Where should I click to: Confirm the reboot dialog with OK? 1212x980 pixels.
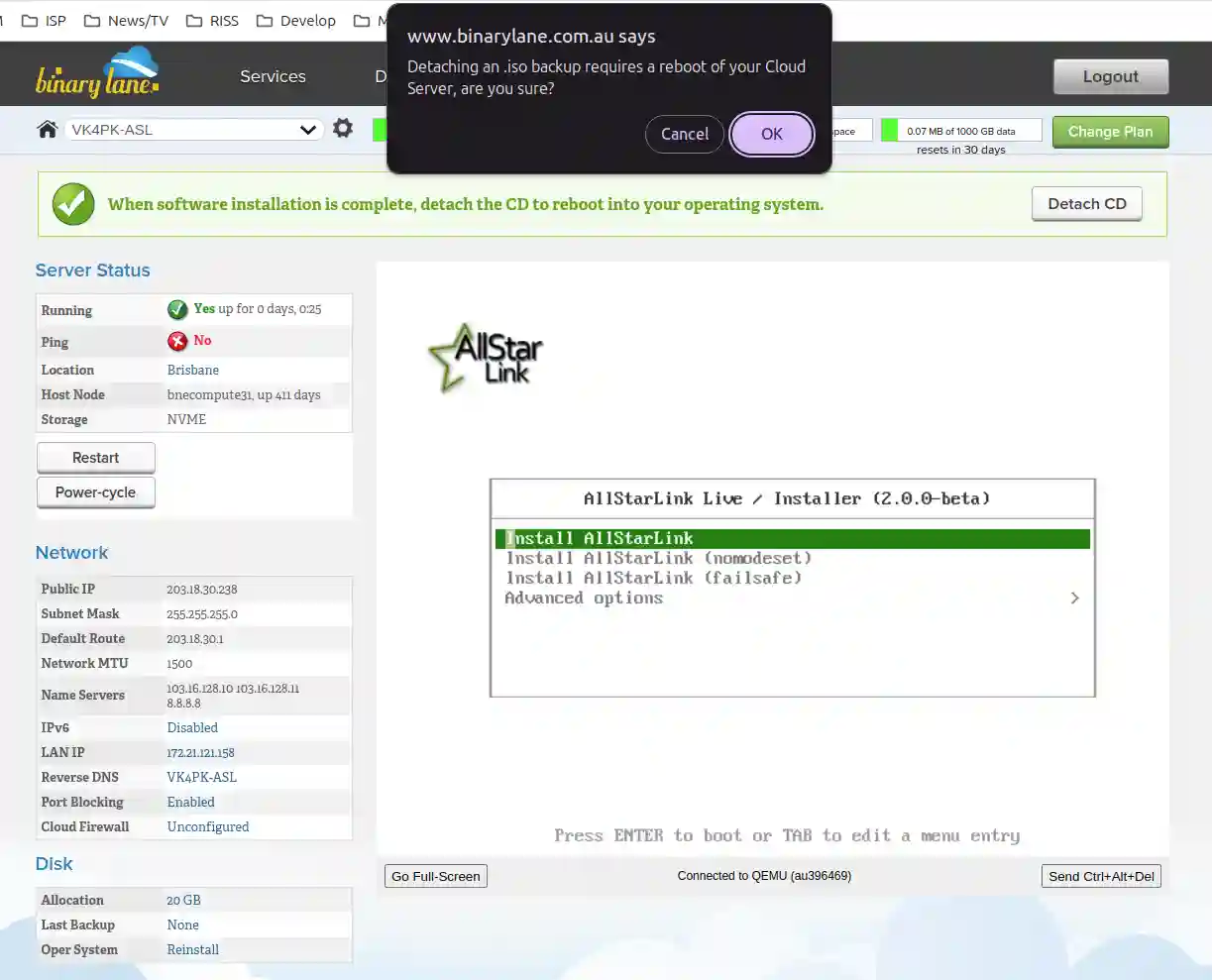pyautogui.click(x=771, y=135)
